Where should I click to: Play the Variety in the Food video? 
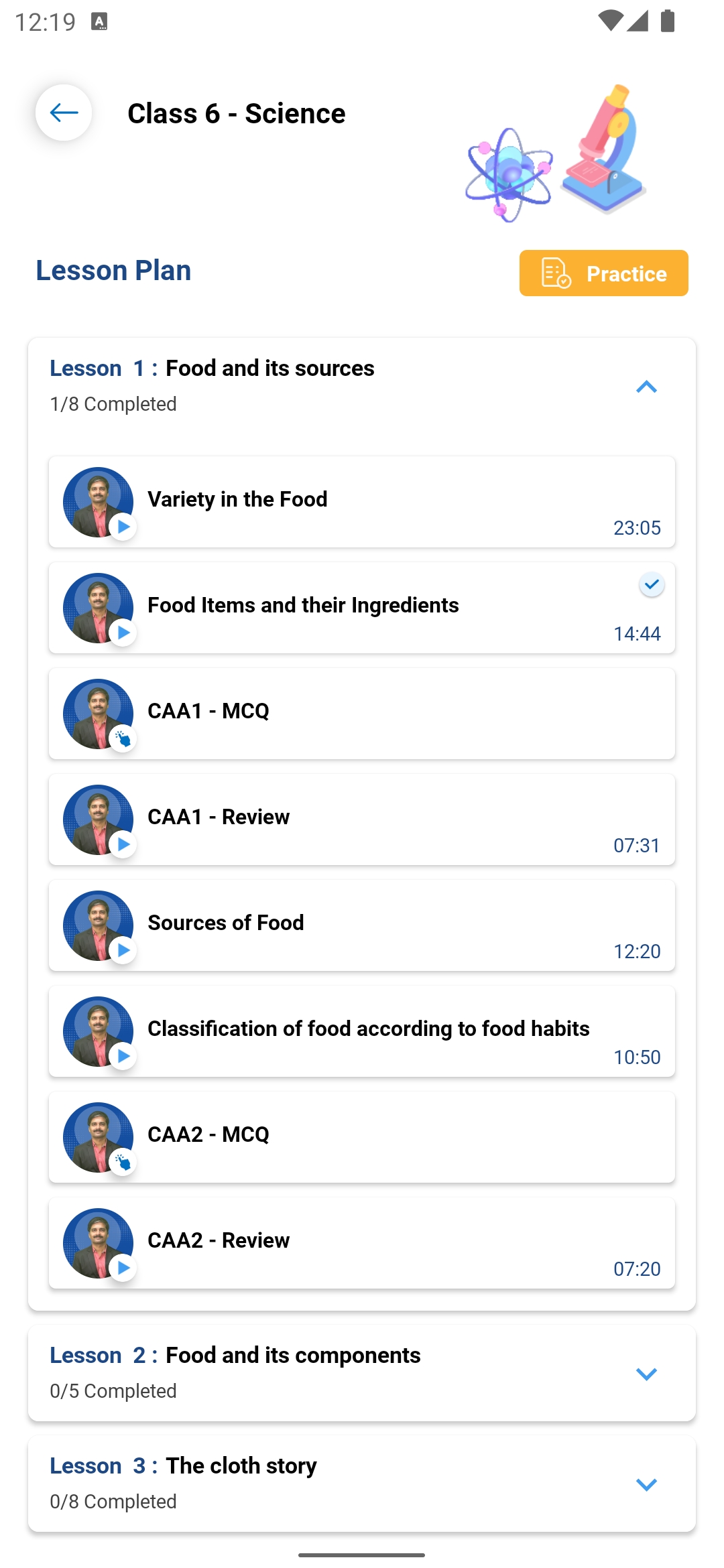(x=123, y=527)
